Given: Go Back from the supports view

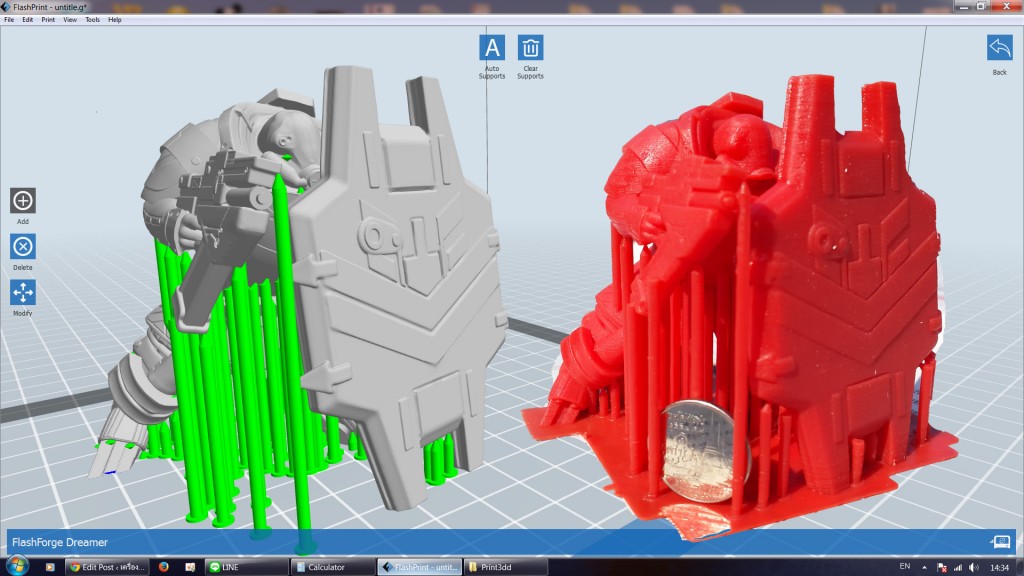Looking at the screenshot, I should (x=999, y=48).
